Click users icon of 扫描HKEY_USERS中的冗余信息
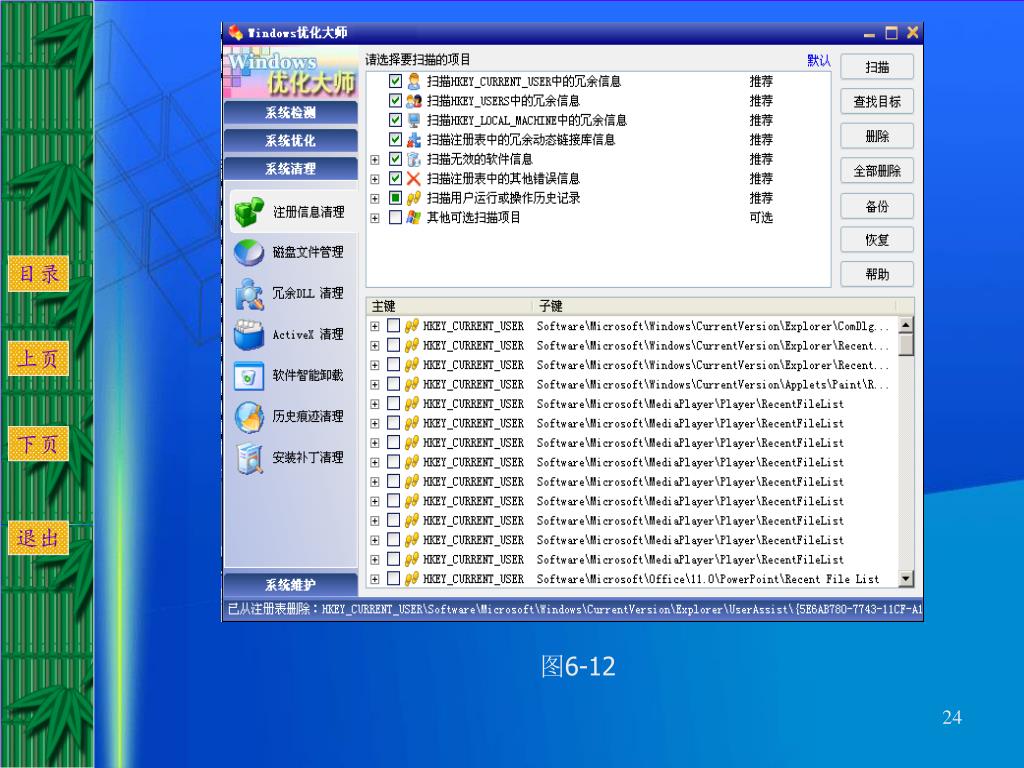 (413, 101)
